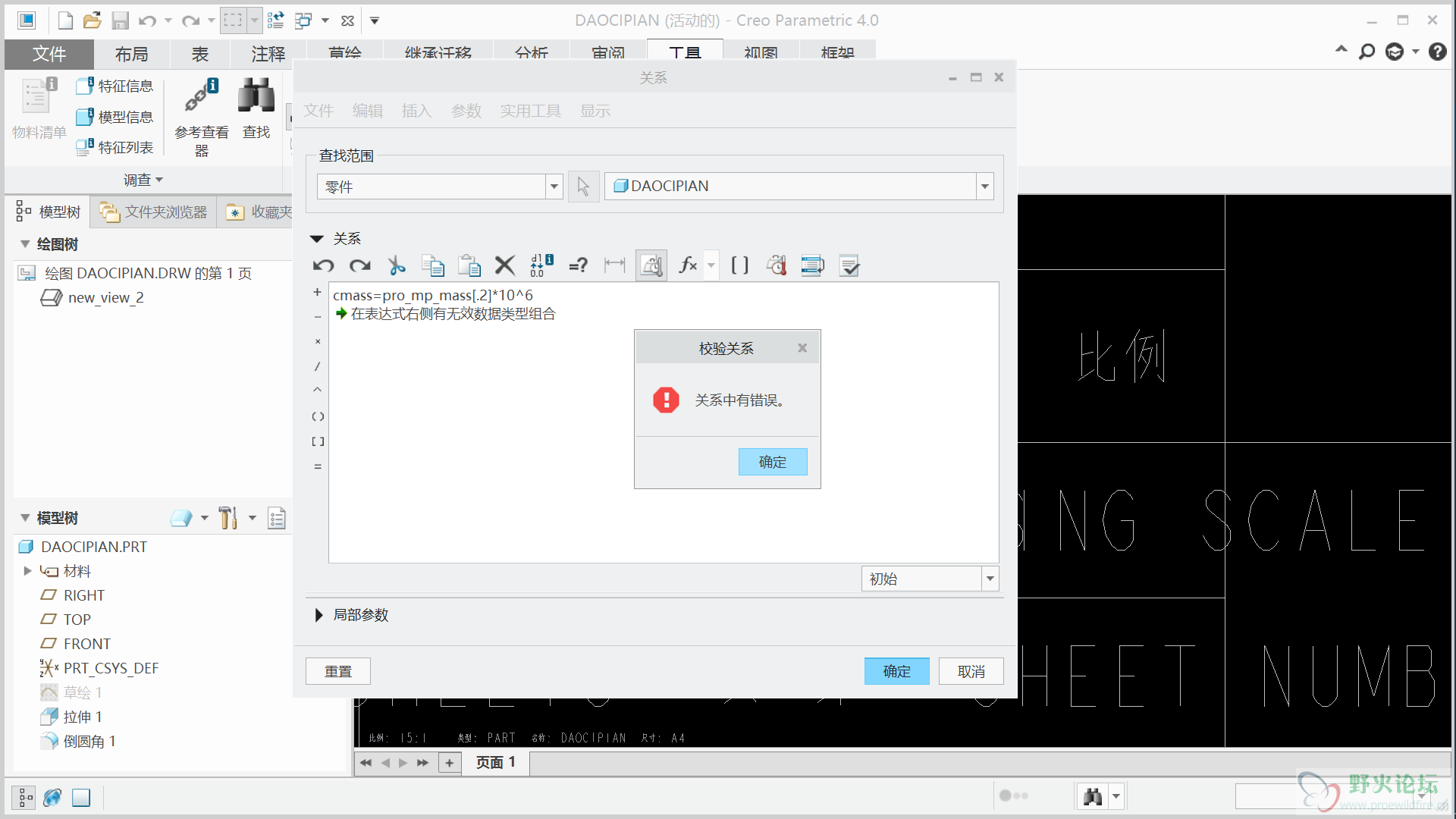Insert division slash operator from side palette
Viewport: 1456px width, 819px height.
[x=318, y=366]
